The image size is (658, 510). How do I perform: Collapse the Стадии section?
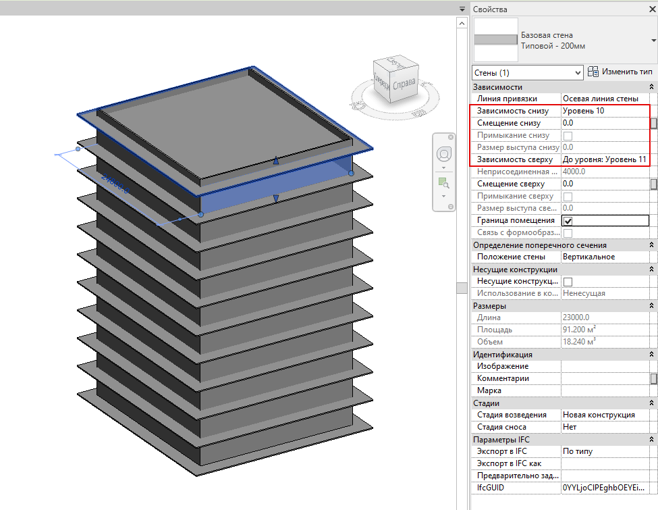(651, 403)
